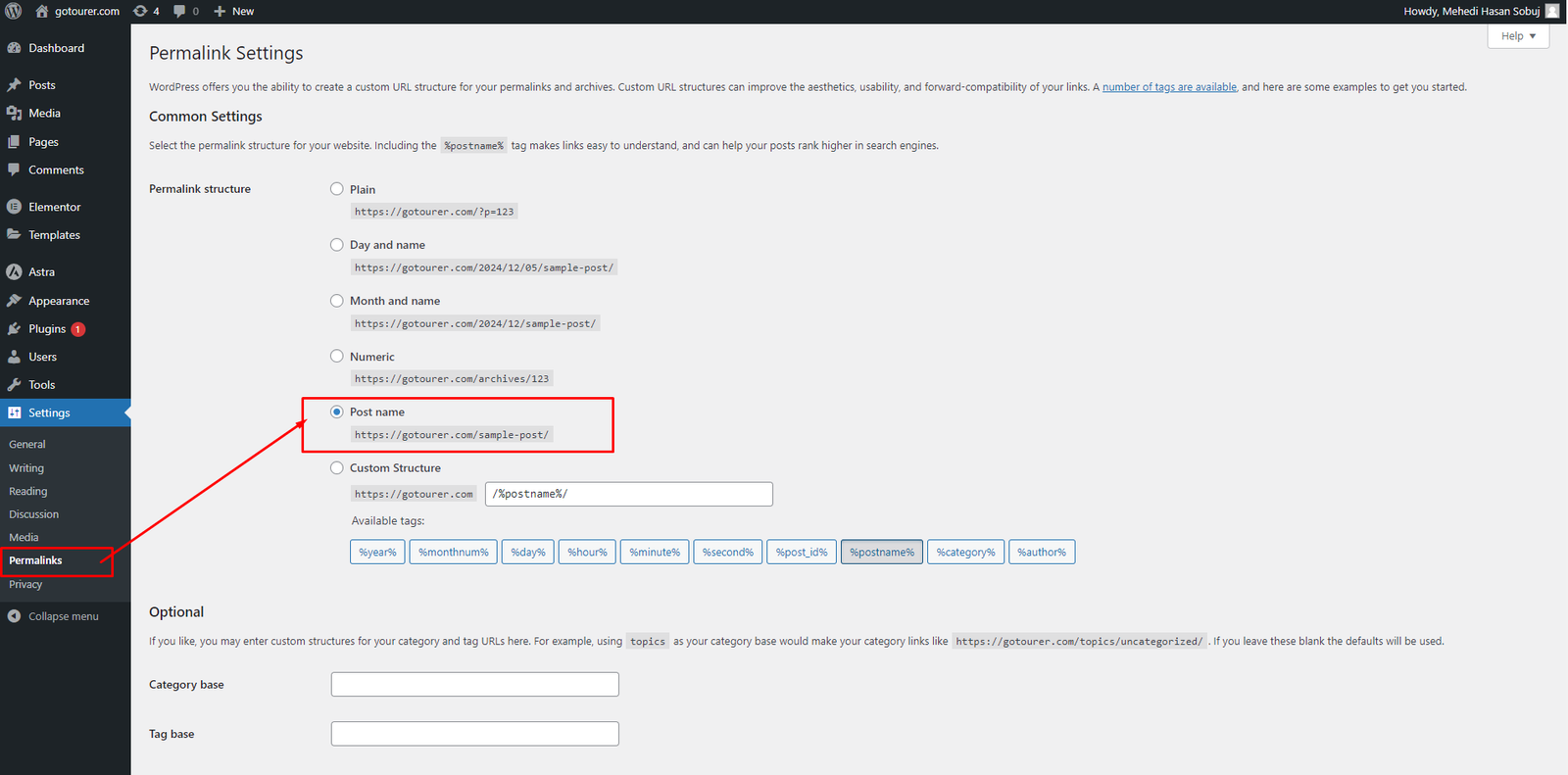Click the https://gotourer.com/archives/123 example
The height and width of the screenshot is (775, 1568).
(x=452, y=379)
